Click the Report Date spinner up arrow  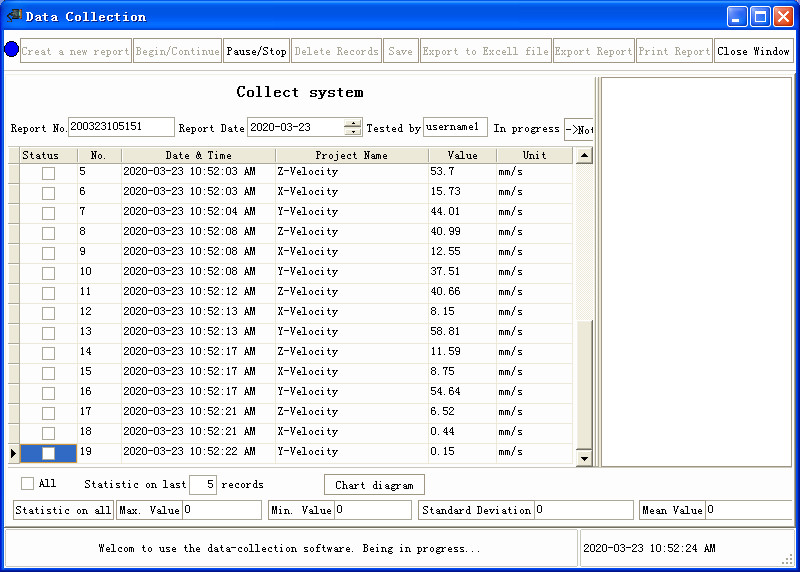coord(353,123)
